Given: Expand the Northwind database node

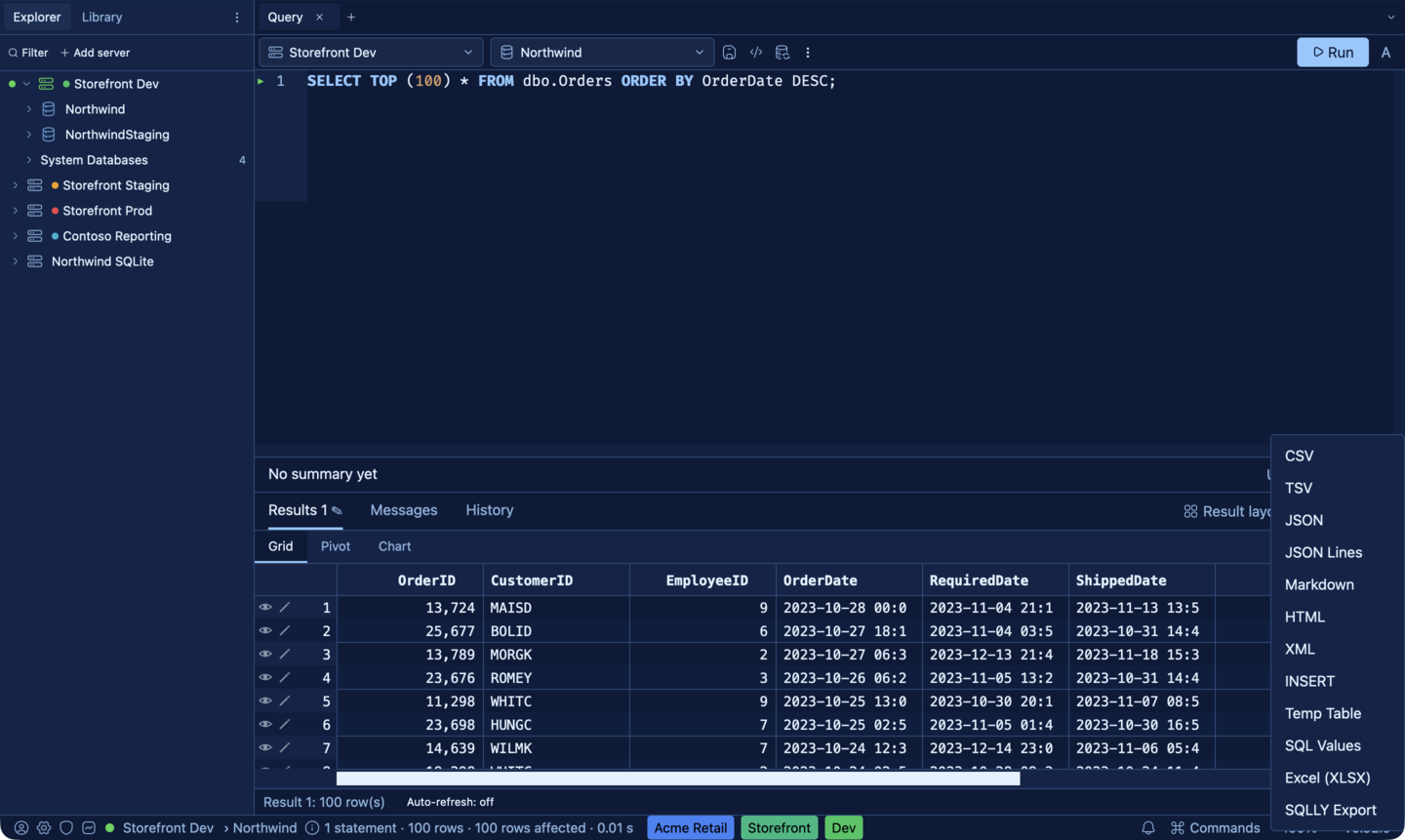Looking at the screenshot, I should 29,109.
